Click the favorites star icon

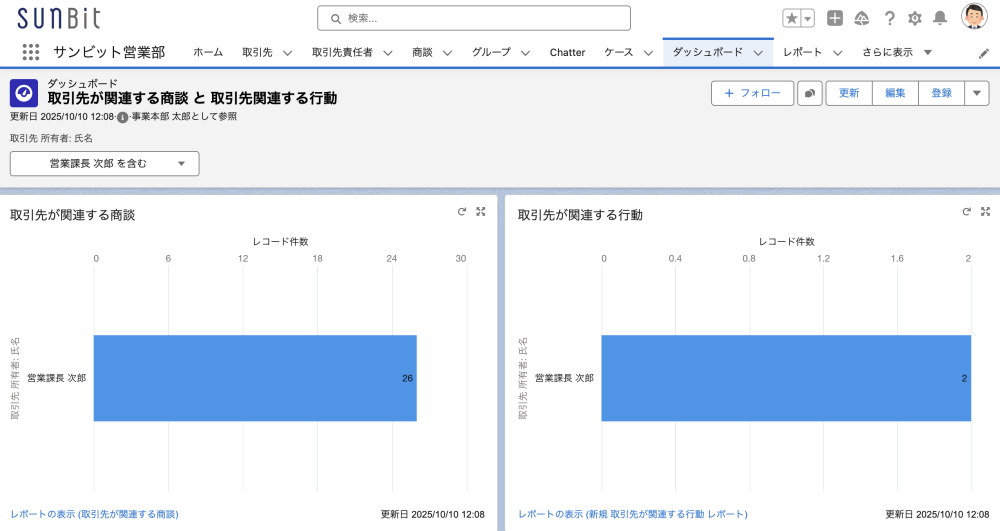pyautogui.click(x=791, y=18)
